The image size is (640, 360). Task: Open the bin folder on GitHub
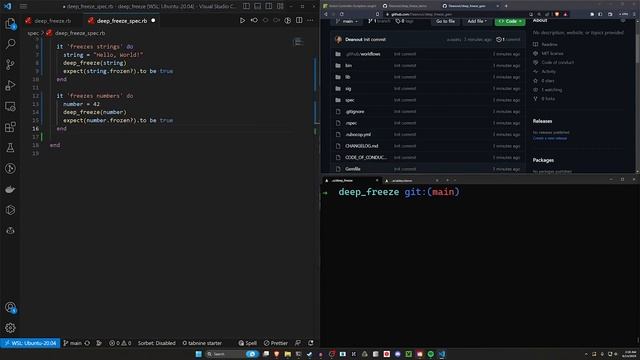click(349, 65)
